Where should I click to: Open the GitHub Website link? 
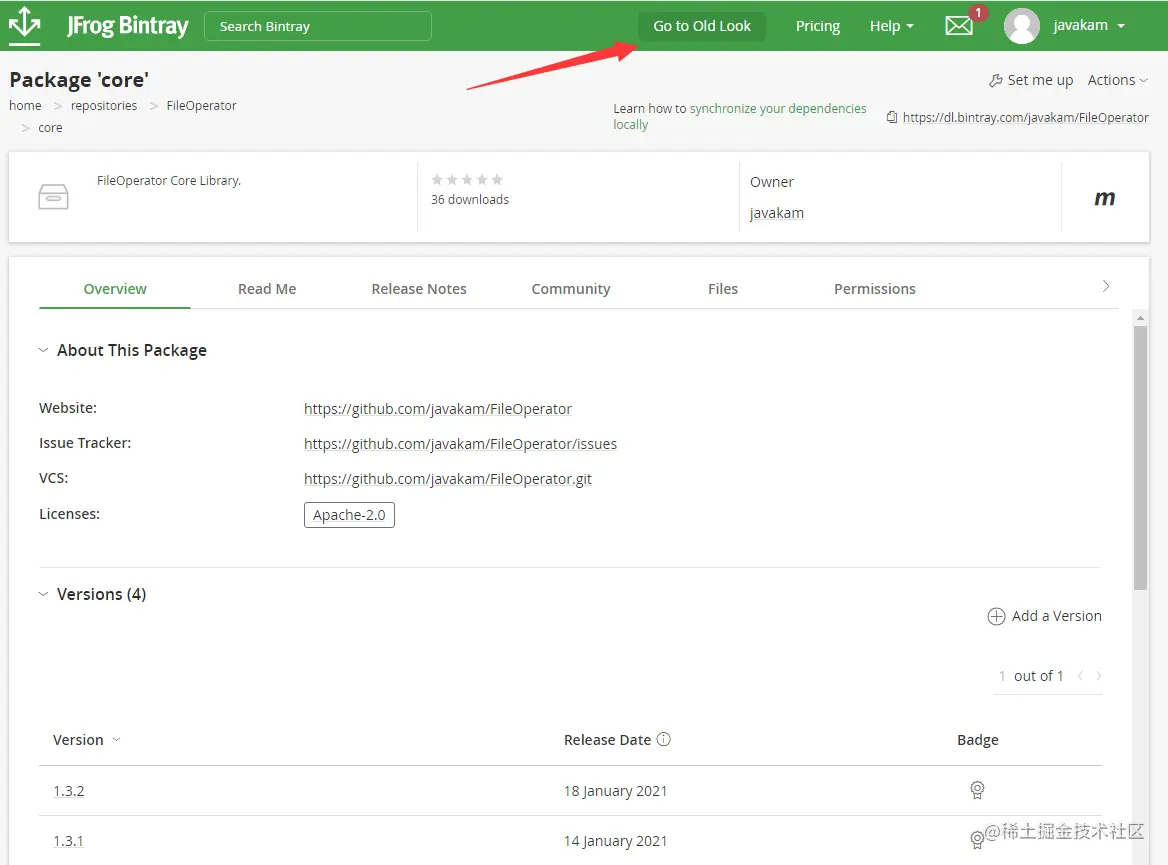437,408
